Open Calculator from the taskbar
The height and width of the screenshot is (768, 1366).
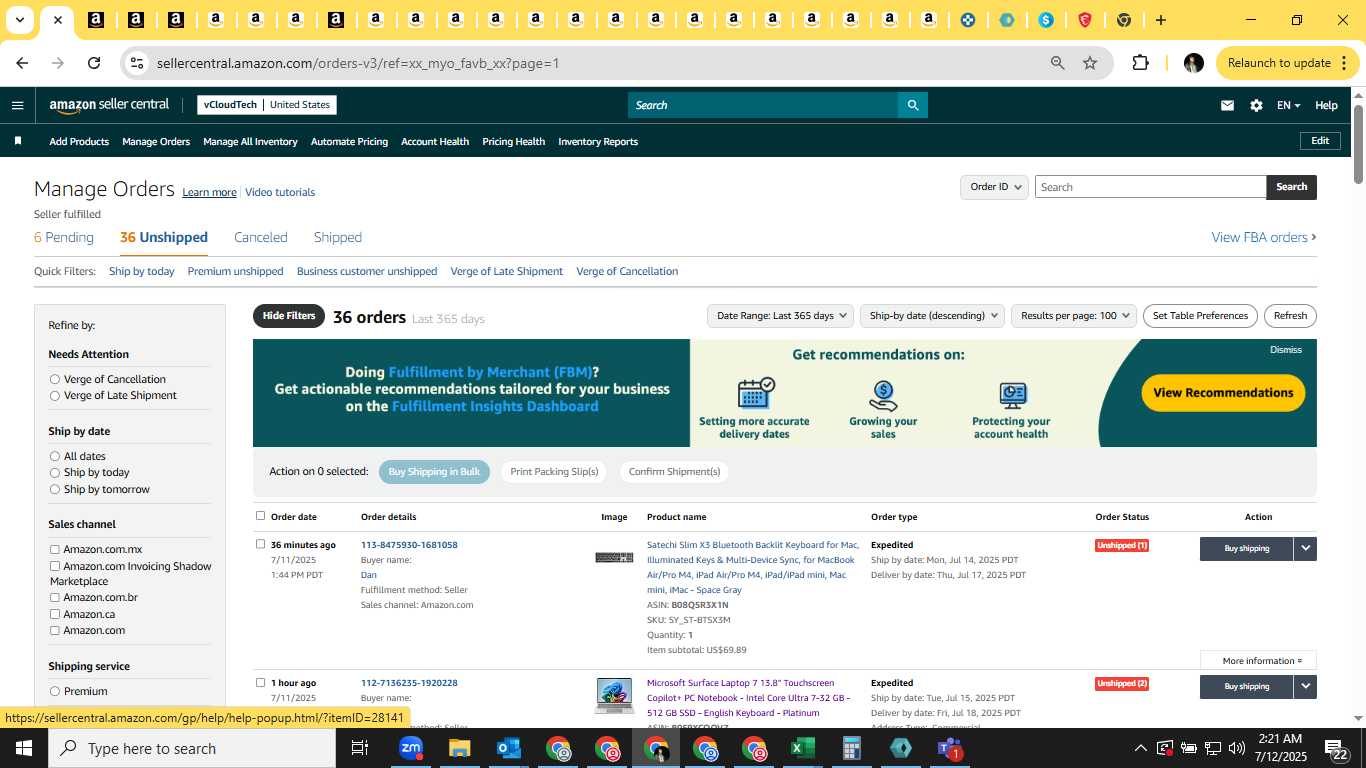[852, 748]
